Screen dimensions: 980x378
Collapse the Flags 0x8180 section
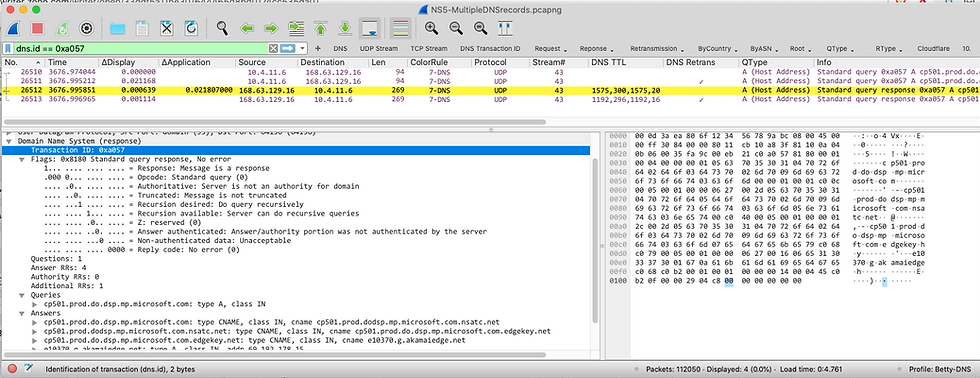coord(22,159)
